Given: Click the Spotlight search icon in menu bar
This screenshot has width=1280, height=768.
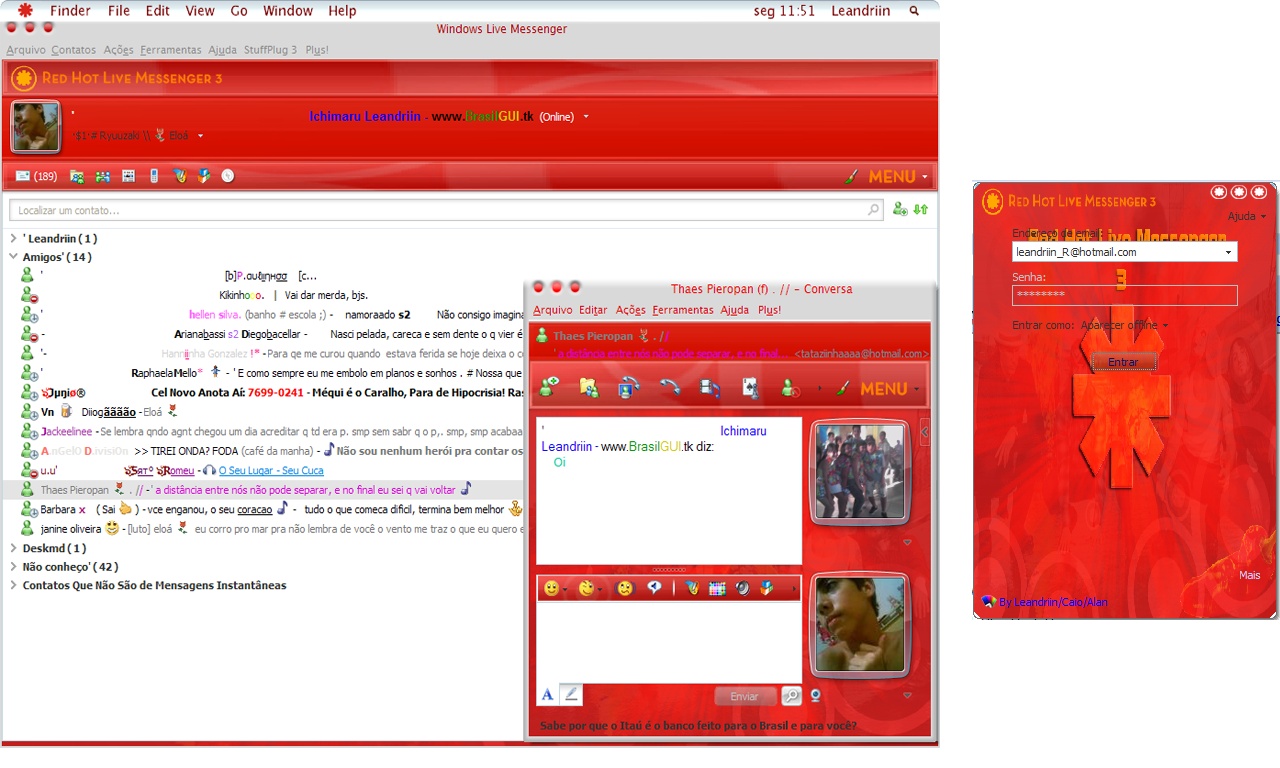Looking at the screenshot, I should [x=914, y=11].
